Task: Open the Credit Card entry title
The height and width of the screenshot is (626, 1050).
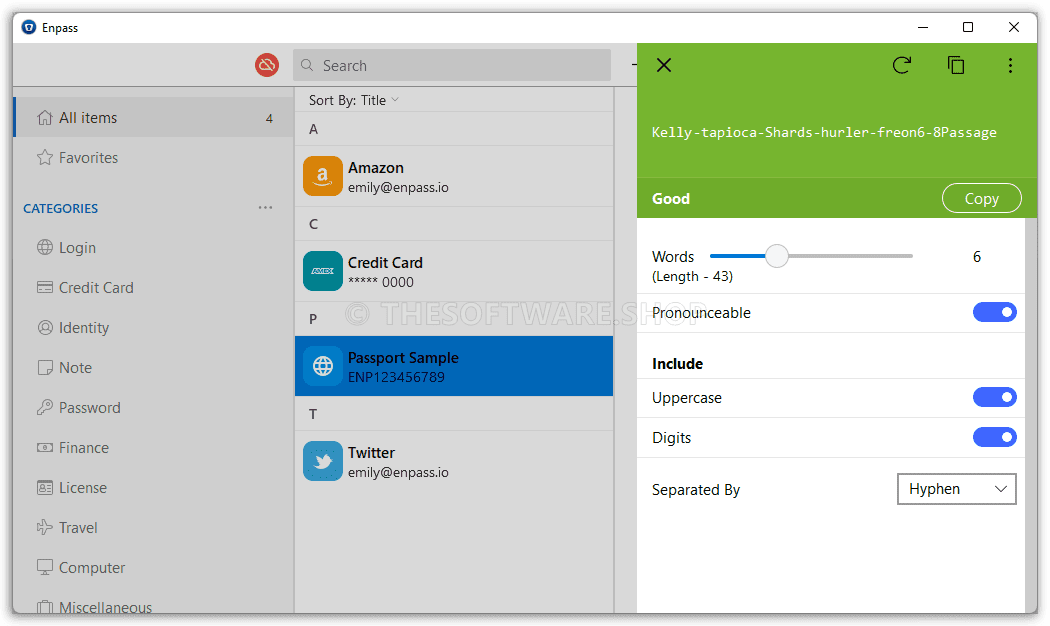Action: tap(385, 262)
